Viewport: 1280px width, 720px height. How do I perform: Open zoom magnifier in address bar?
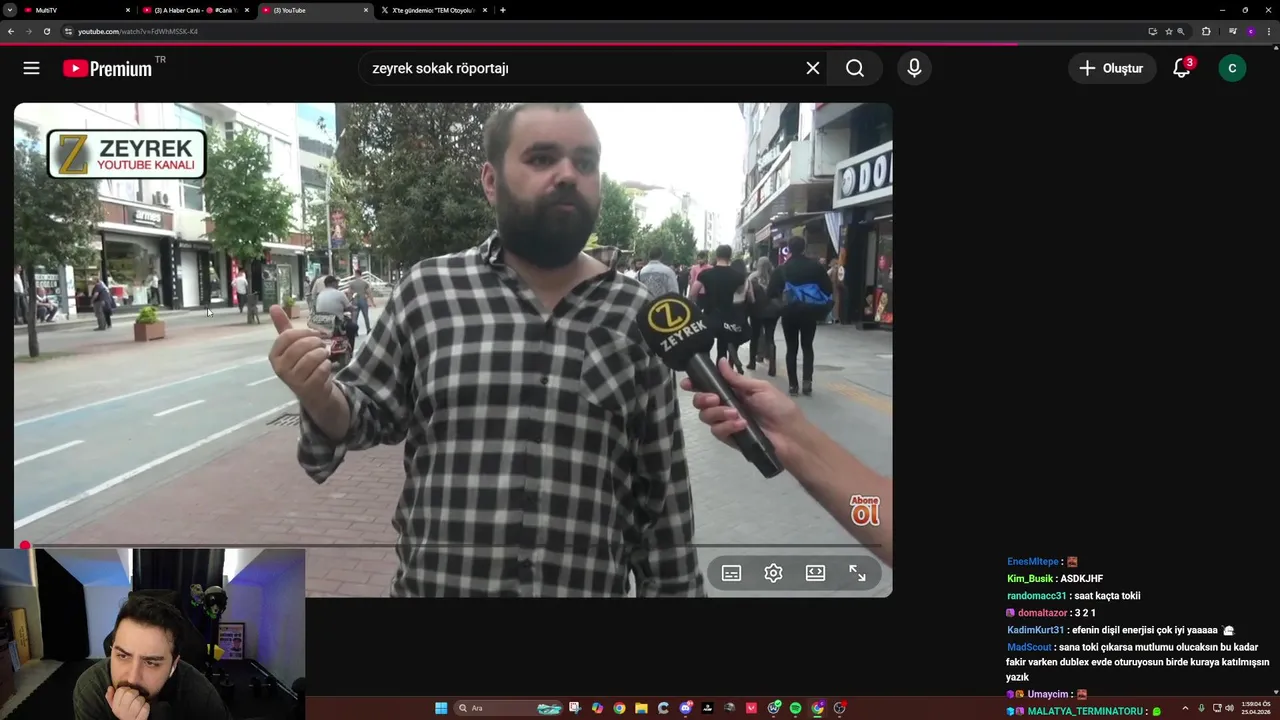pos(1181,31)
